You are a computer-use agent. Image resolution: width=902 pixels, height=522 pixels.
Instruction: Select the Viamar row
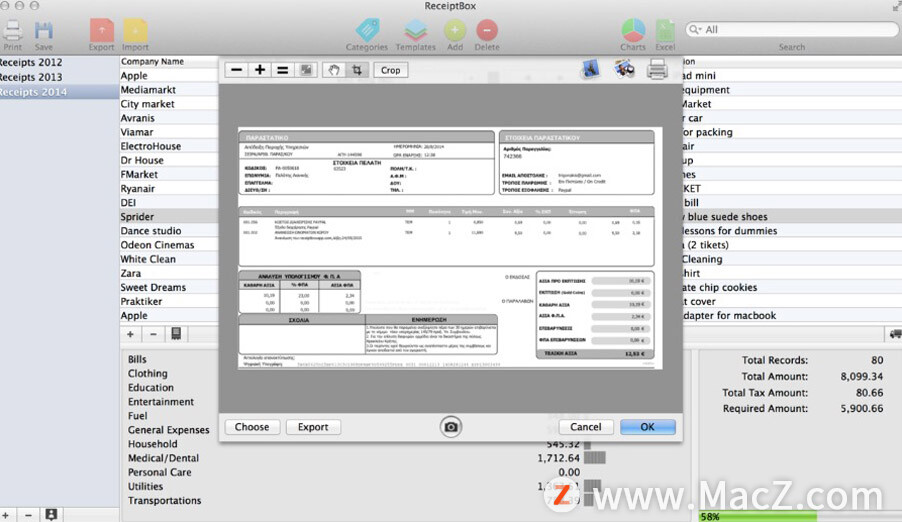169,132
